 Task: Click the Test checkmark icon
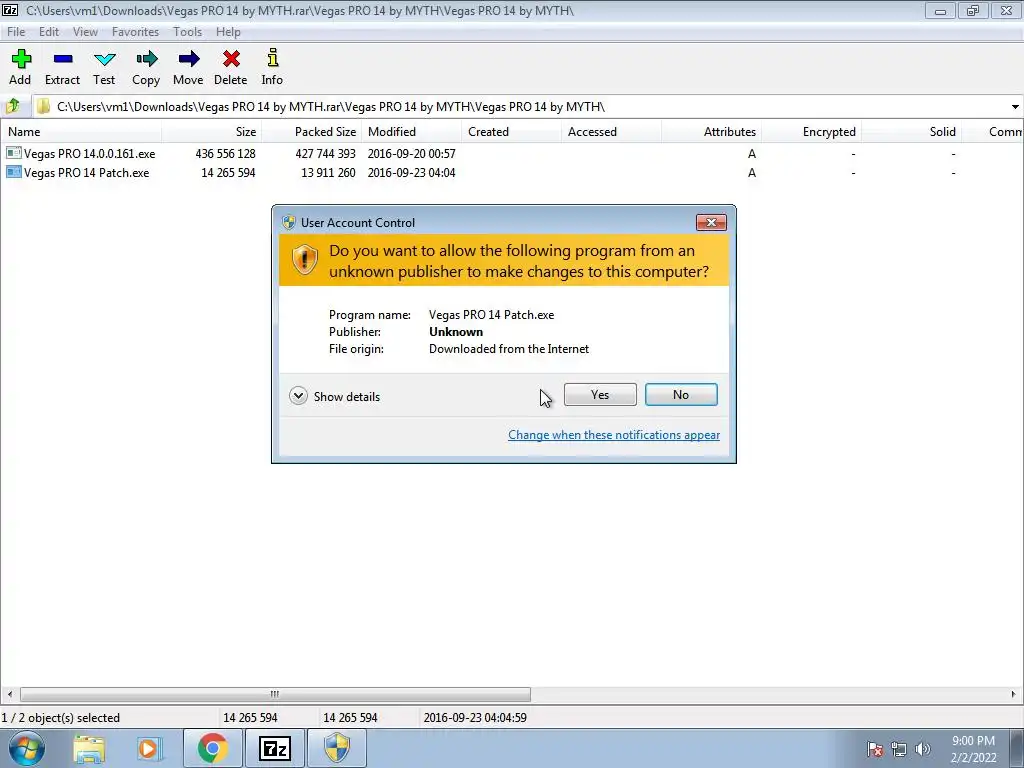point(104,59)
